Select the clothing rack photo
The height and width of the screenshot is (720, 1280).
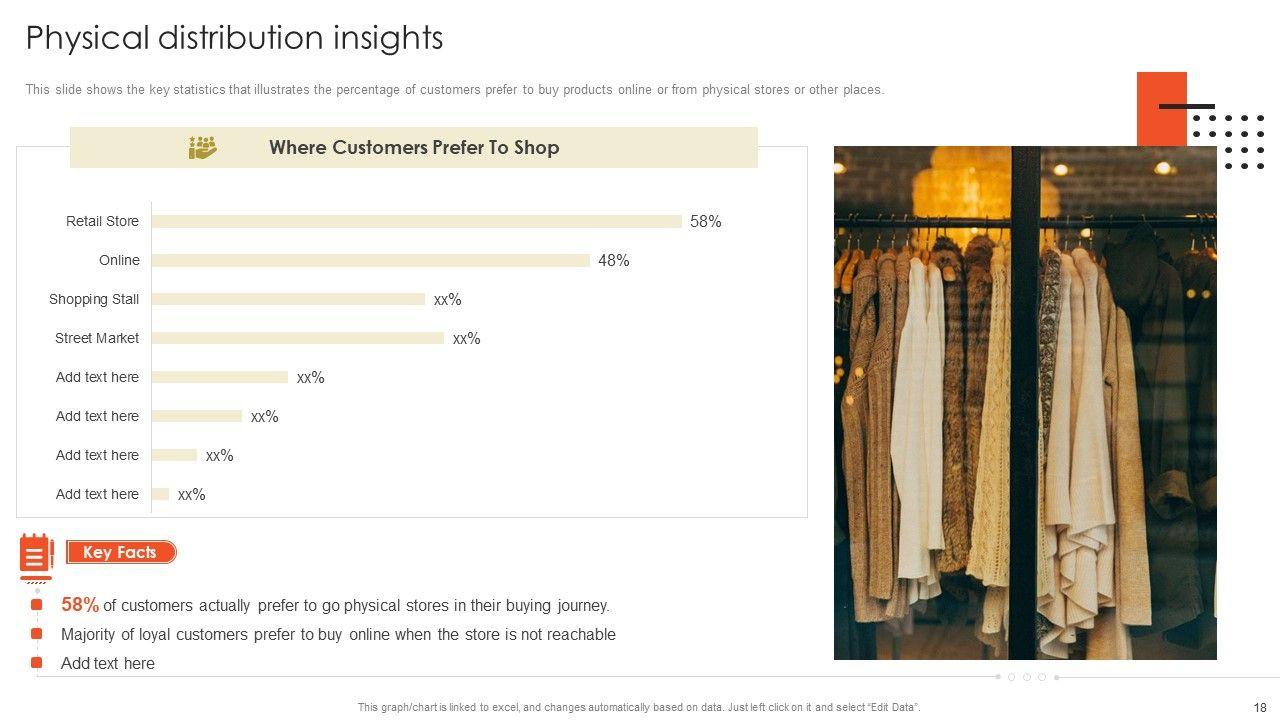[x=1025, y=402]
